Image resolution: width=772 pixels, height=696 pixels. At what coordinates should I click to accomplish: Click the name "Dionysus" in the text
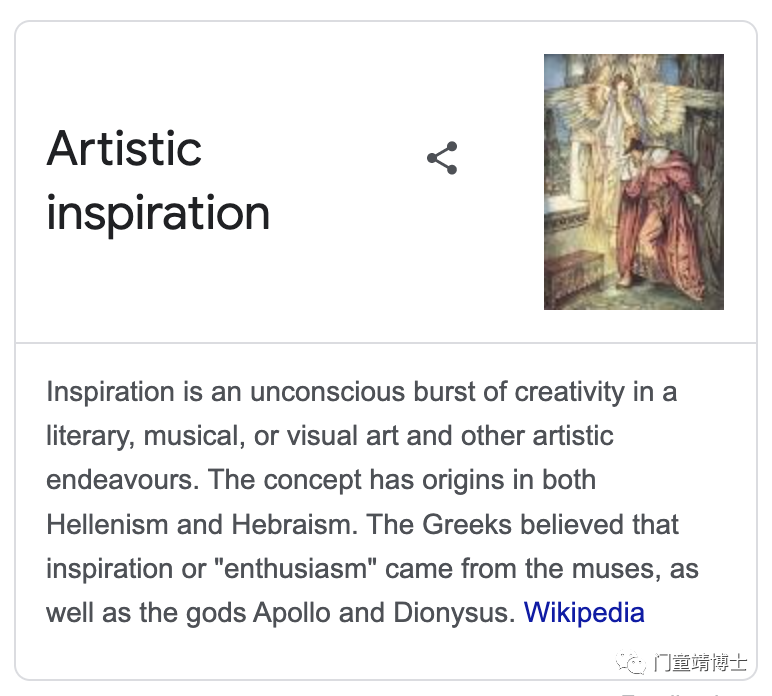click(x=454, y=613)
